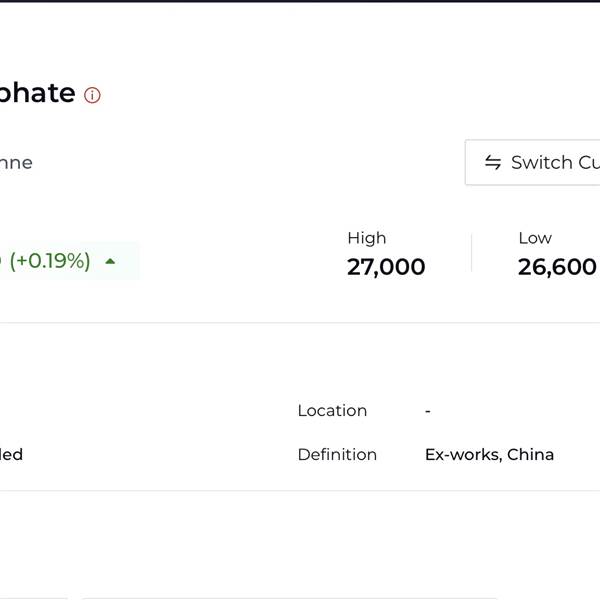Select the Ex-works, China definition text
Viewport: 600px width, 600px height.
[x=489, y=455]
